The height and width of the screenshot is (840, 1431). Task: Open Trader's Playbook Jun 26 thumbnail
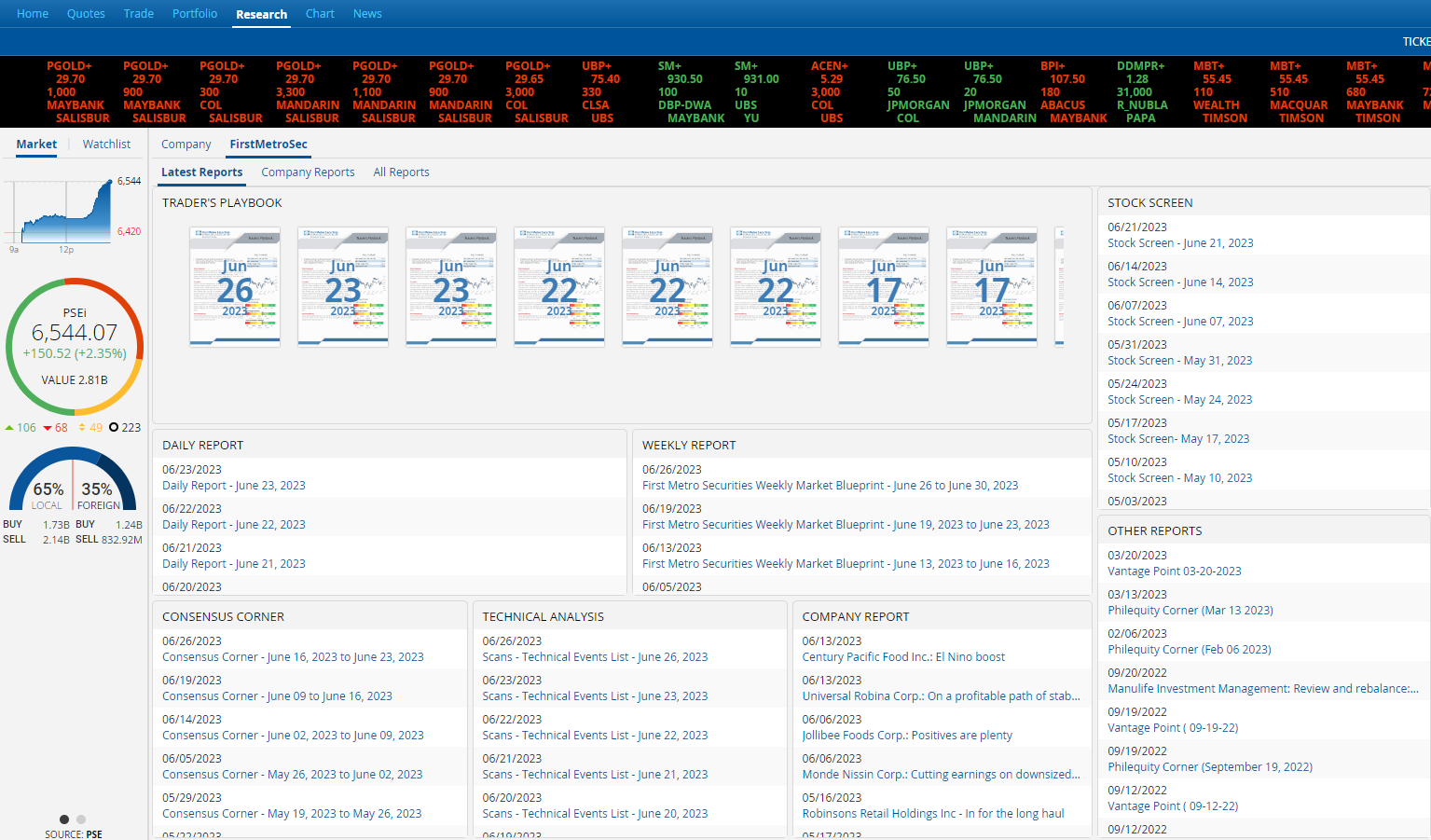[235, 287]
